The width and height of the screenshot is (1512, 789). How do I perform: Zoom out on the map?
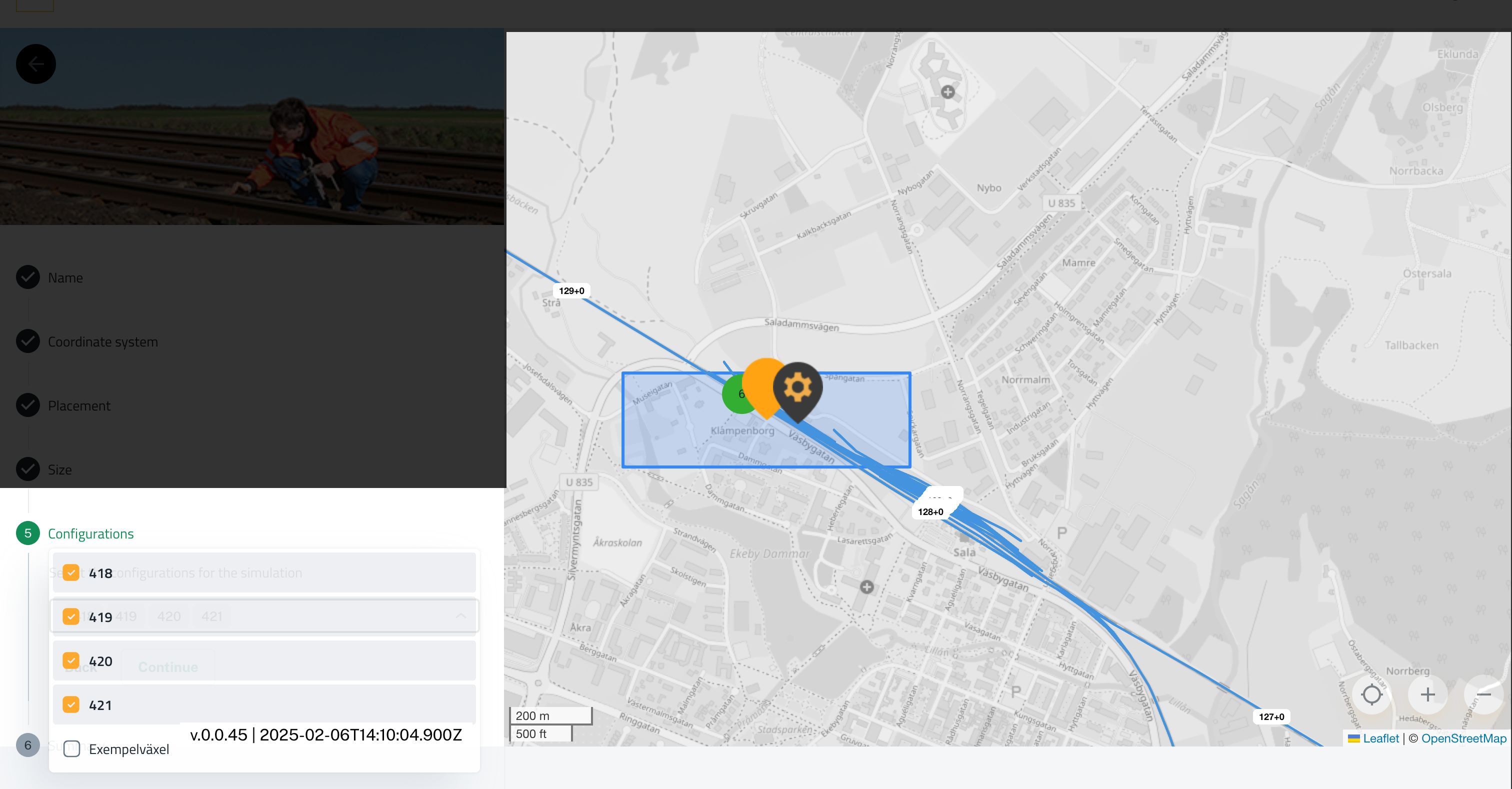tap(1483, 694)
